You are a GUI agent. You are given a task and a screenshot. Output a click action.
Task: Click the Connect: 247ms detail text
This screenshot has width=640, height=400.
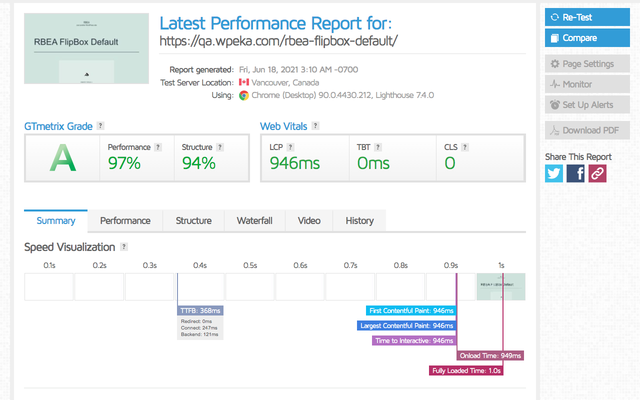click(x=199, y=328)
